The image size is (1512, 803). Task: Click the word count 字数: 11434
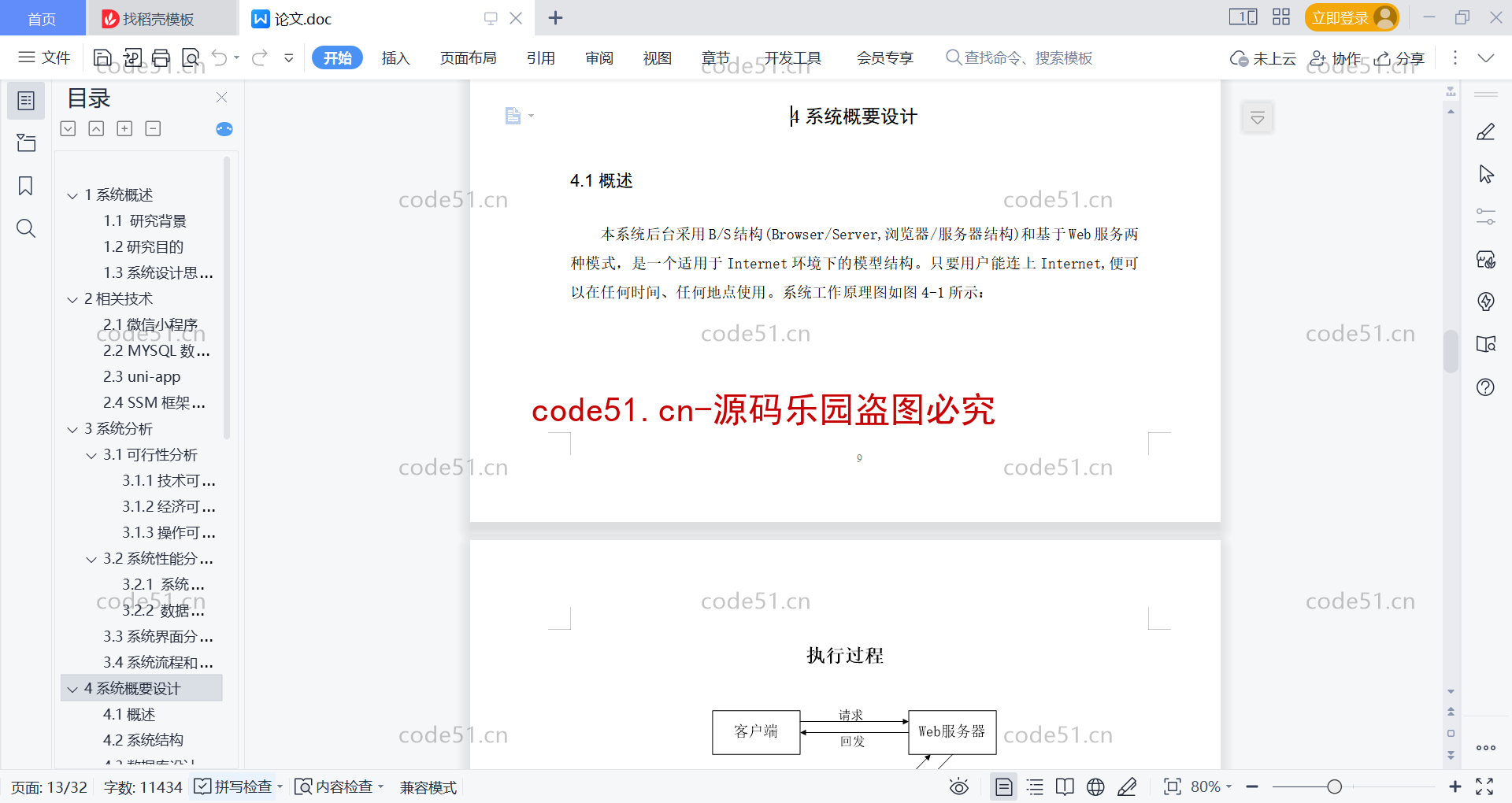tap(143, 787)
